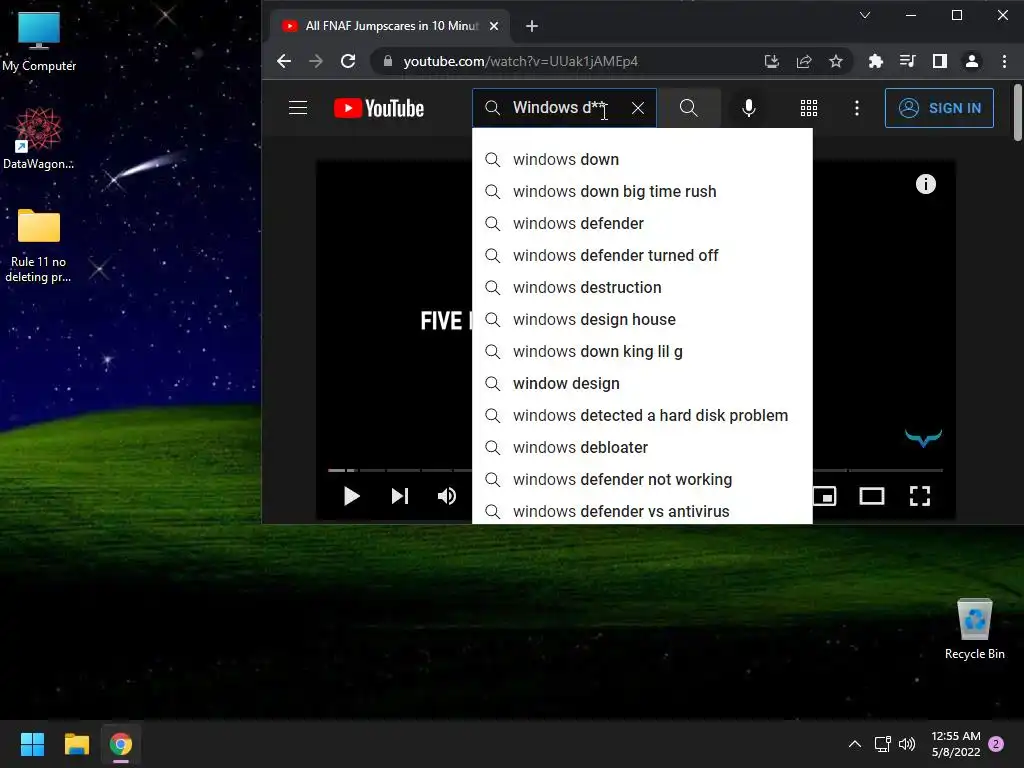The width and height of the screenshot is (1024, 768).
Task: Select suggestion "windows down"
Action: pos(643,159)
